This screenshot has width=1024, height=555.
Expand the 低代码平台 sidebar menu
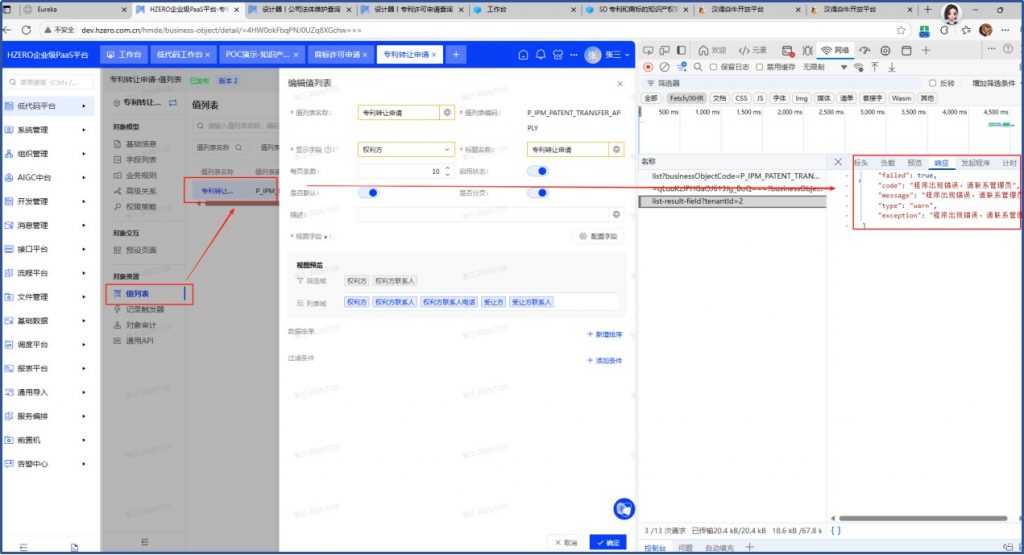click(x=48, y=105)
